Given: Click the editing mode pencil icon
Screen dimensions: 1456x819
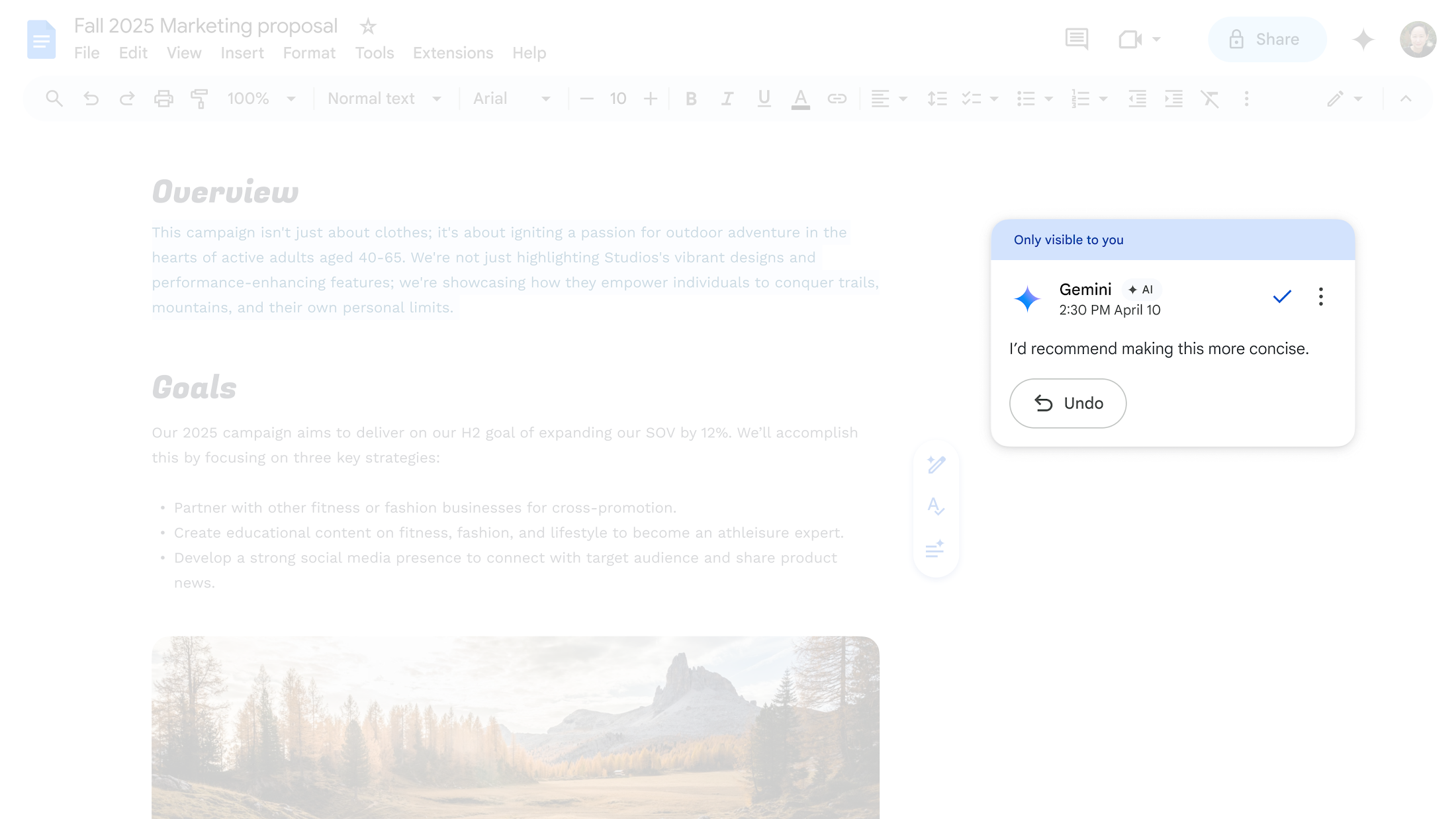Looking at the screenshot, I should tap(1335, 99).
